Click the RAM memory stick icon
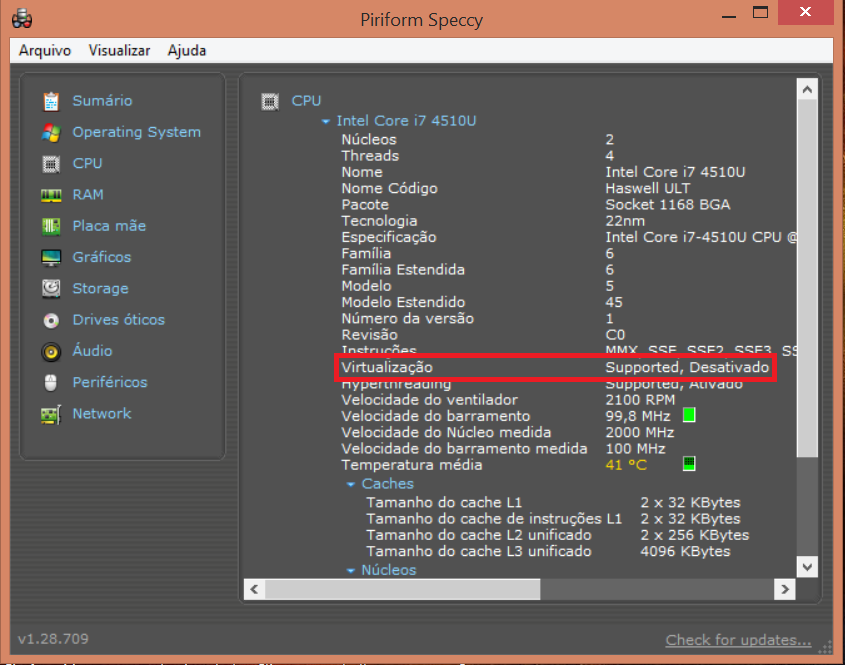Image resolution: width=845 pixels, height=665 pixels. pyautogui.click(x=51, y=195)
